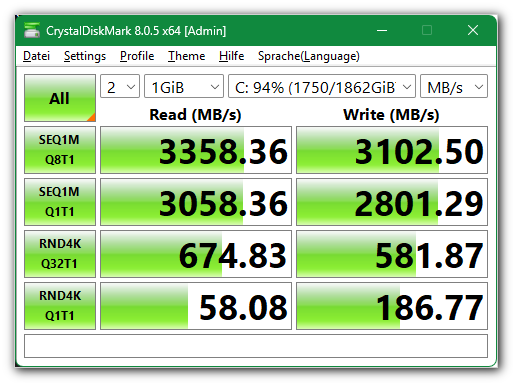Run the RND4K Q32T1 test

(60, 254)
